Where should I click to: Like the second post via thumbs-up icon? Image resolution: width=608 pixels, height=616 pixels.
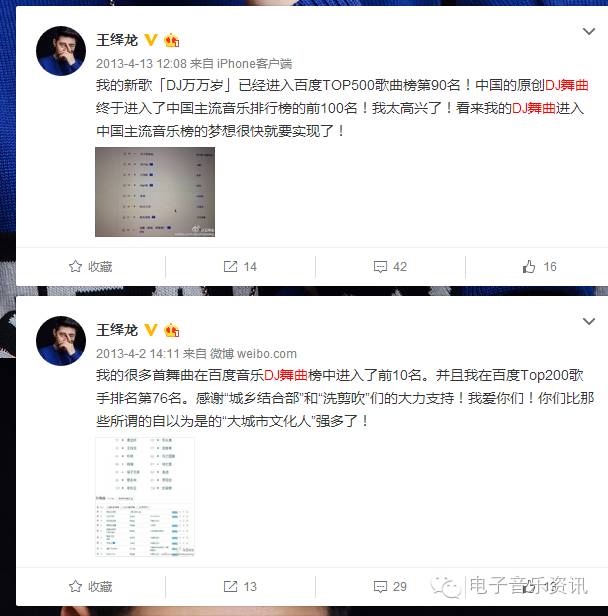(x=529, y=587)
